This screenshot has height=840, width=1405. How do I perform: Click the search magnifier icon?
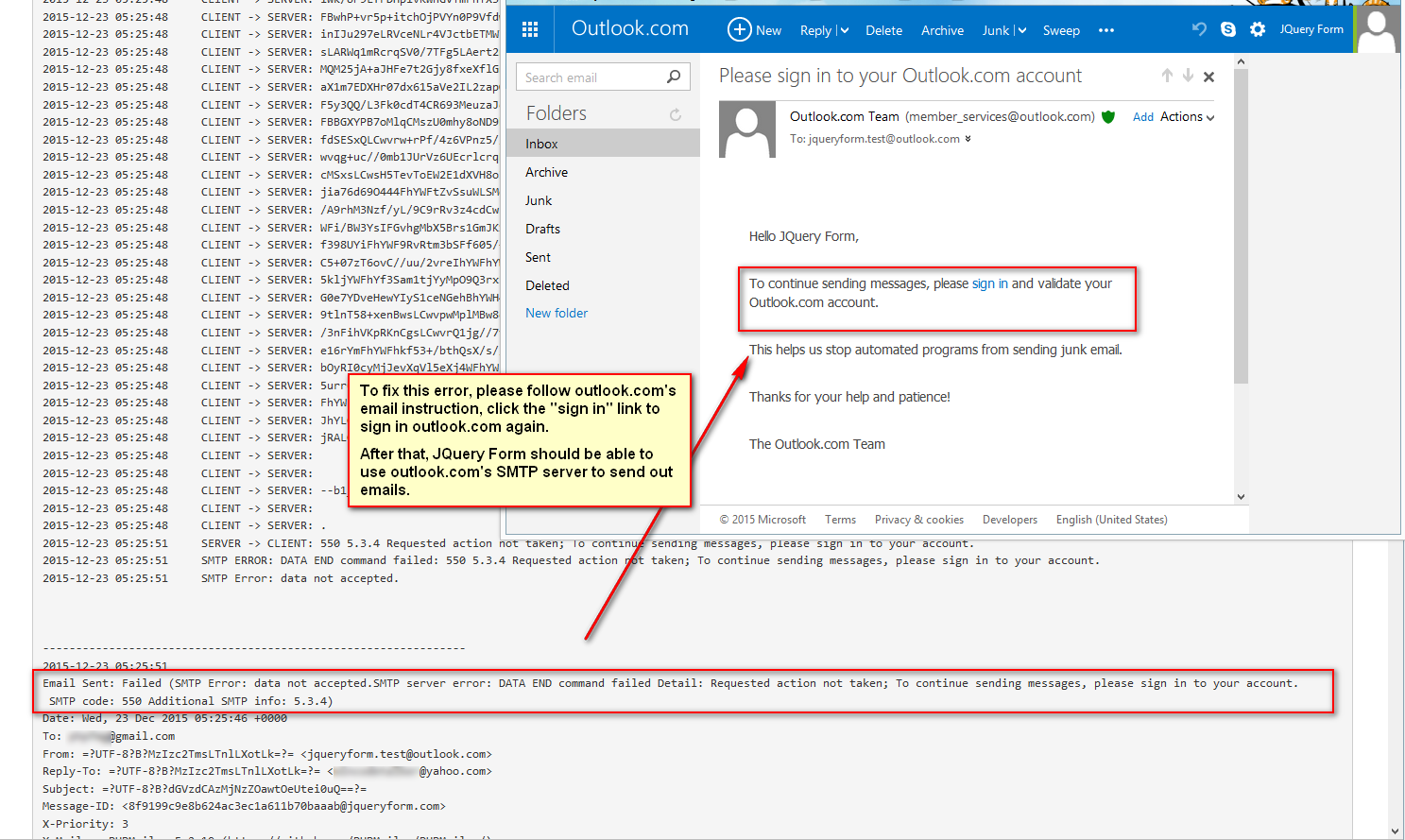[x=674, y=77]
